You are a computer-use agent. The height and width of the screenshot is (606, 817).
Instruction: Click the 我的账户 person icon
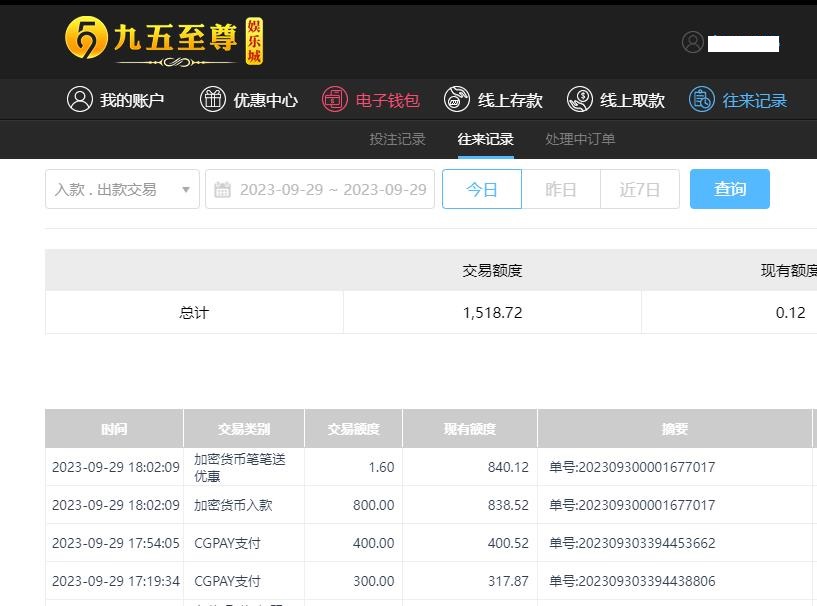(x=80, y=100)
